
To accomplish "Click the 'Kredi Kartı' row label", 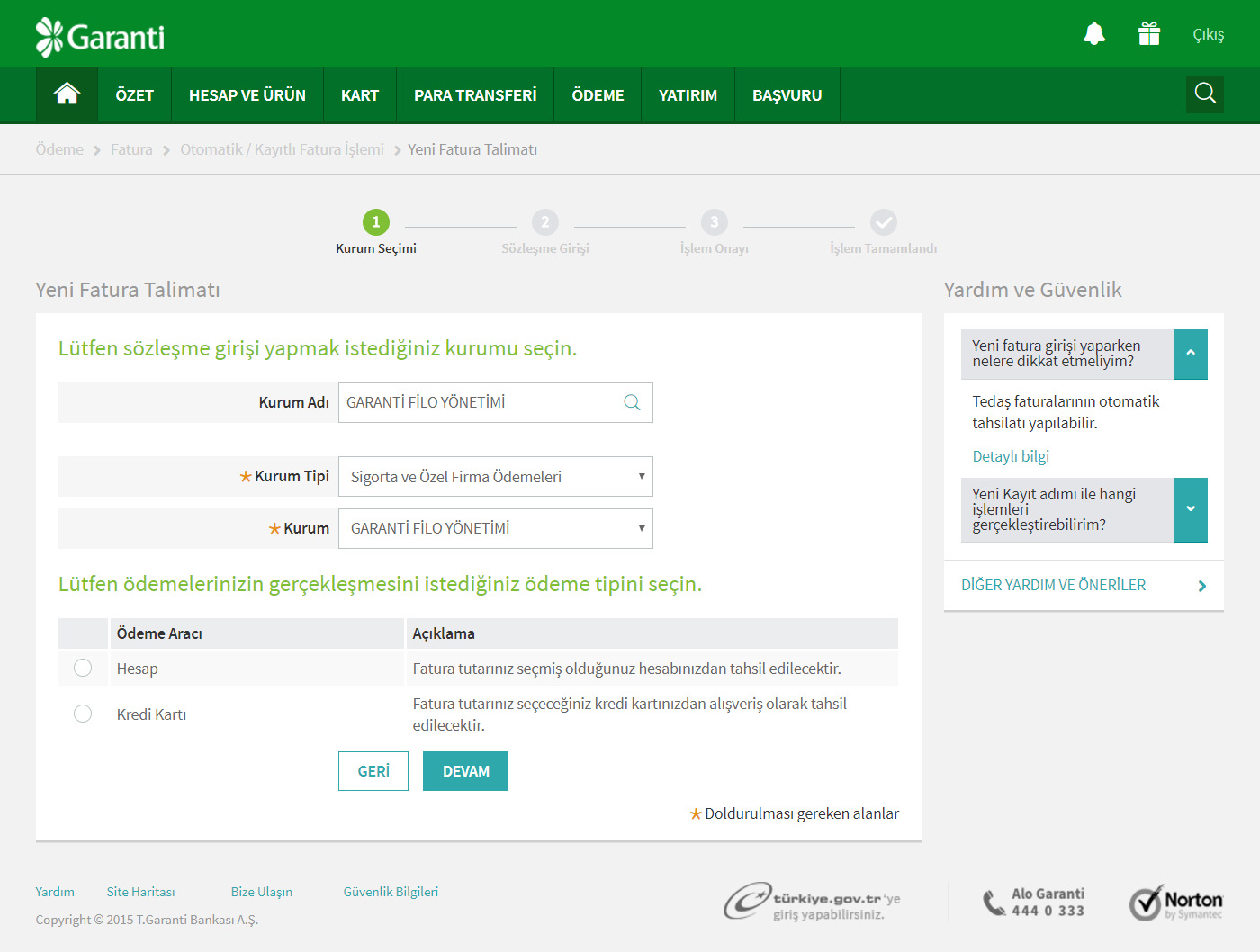I will click(x=152, y=714).
